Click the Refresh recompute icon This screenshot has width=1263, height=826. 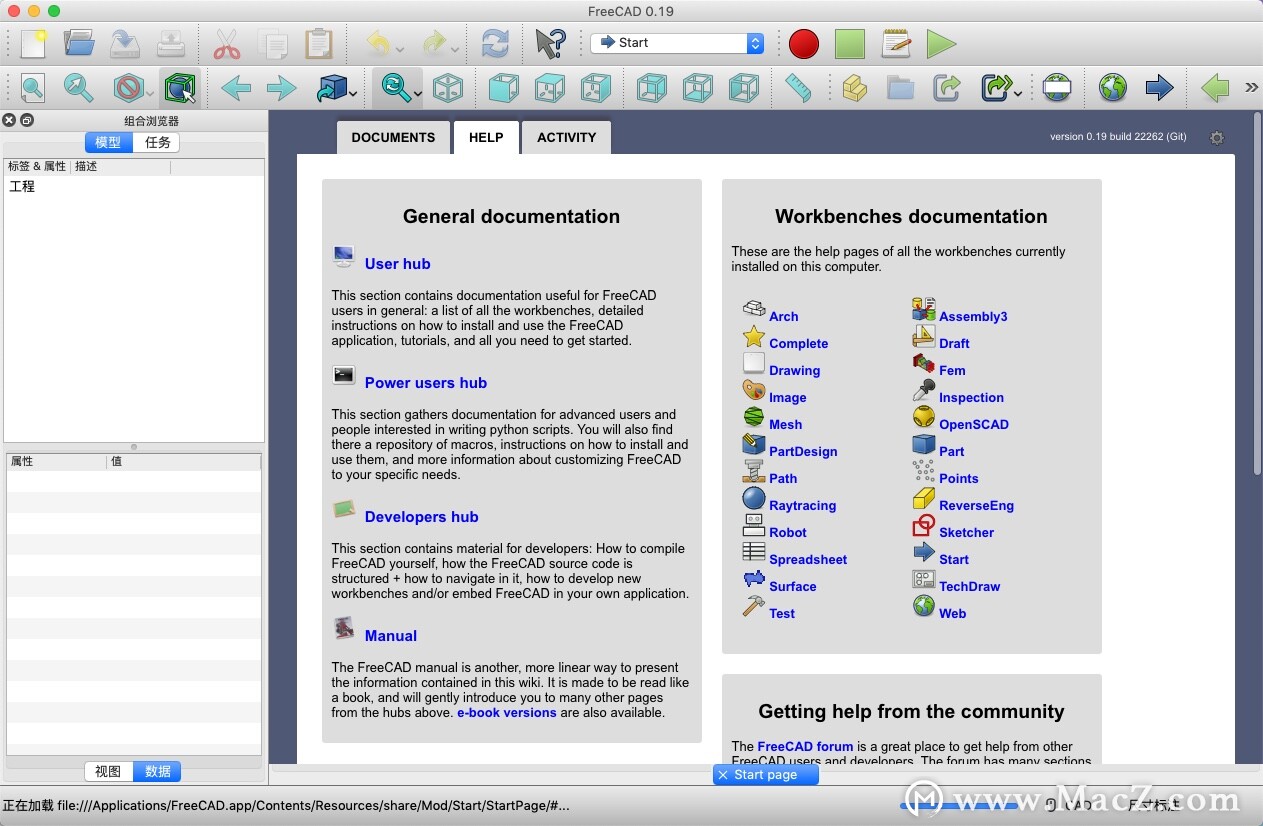pyautogui.click(x=494, y=43)
